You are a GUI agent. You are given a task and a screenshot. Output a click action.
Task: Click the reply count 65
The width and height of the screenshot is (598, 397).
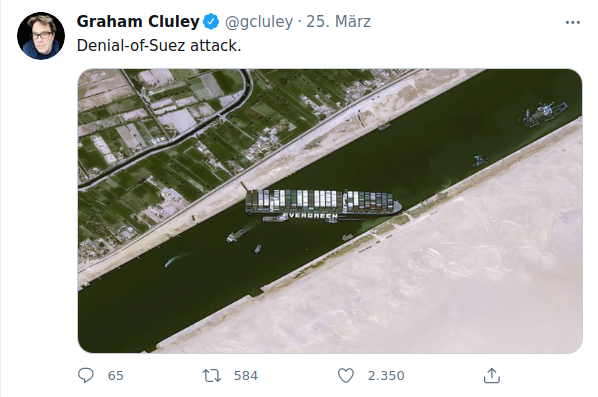click(115, 376)
